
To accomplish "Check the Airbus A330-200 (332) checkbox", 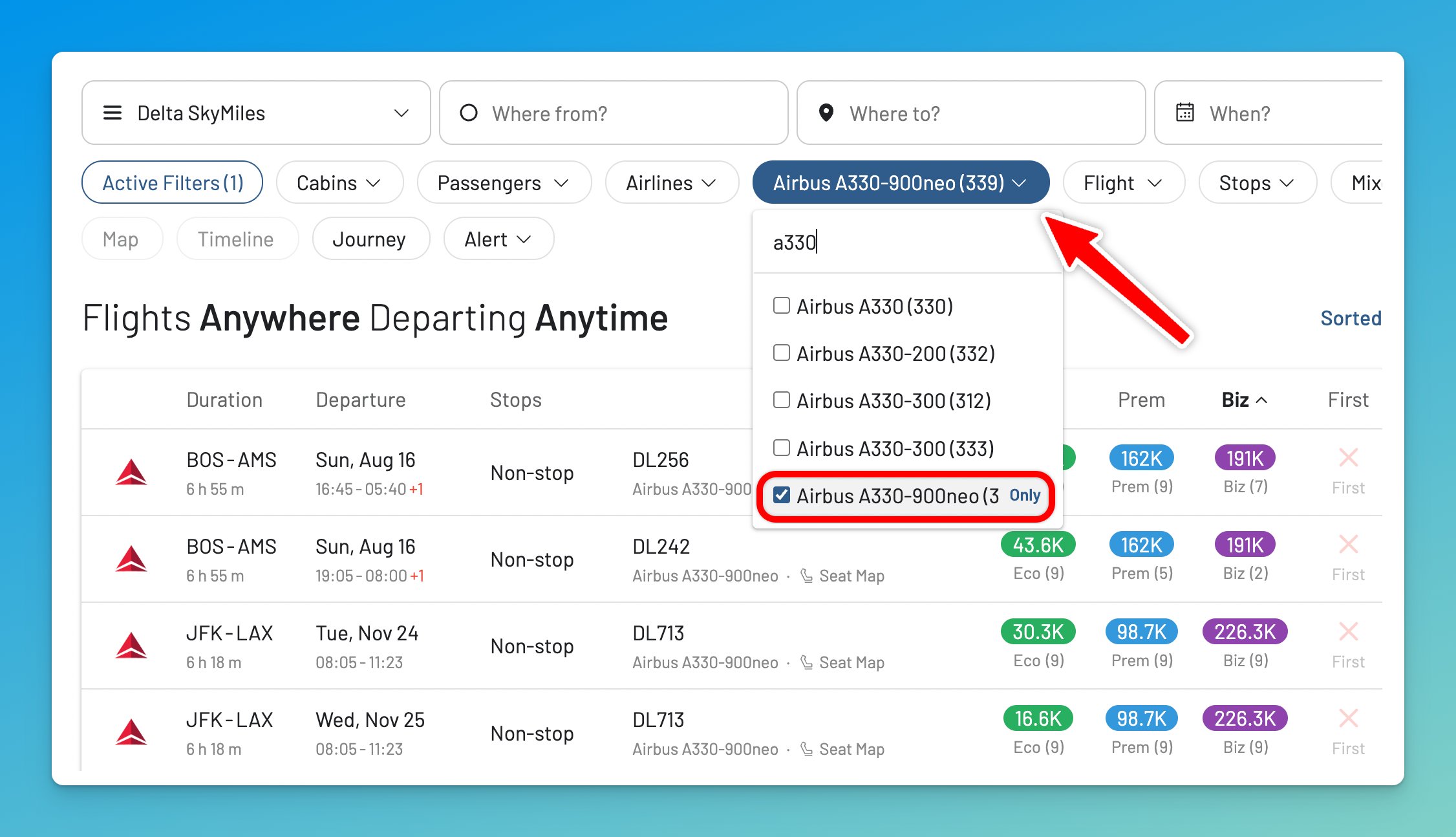I will 781,353.
